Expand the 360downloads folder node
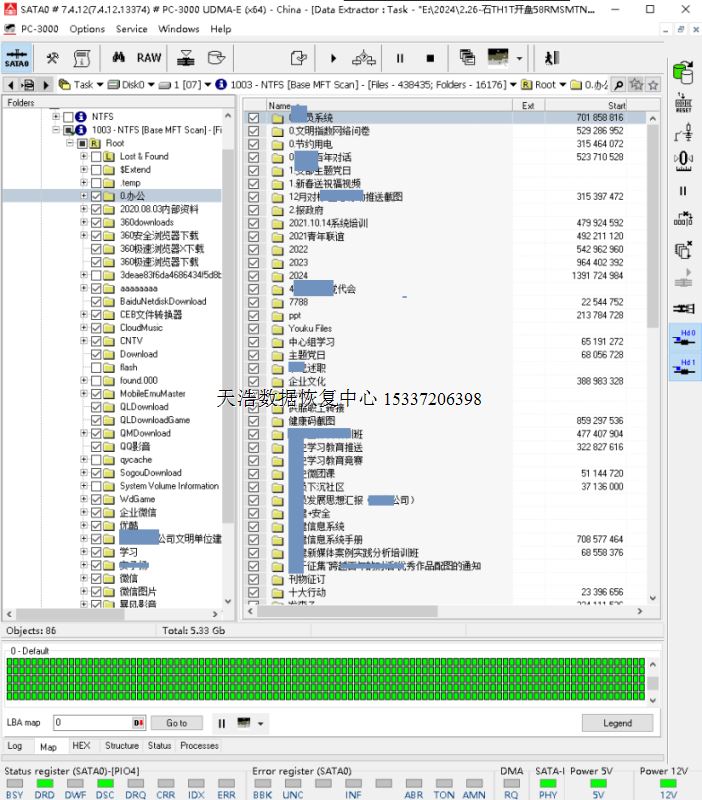Screen dimensions: 702x800 tap(84, 223)
